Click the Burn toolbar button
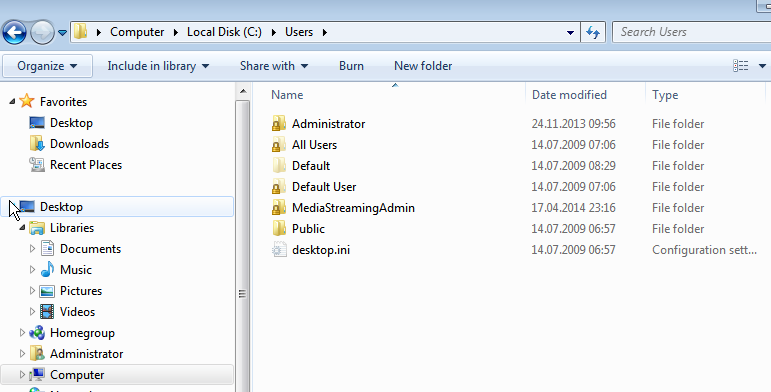 [x=352, y=66]
